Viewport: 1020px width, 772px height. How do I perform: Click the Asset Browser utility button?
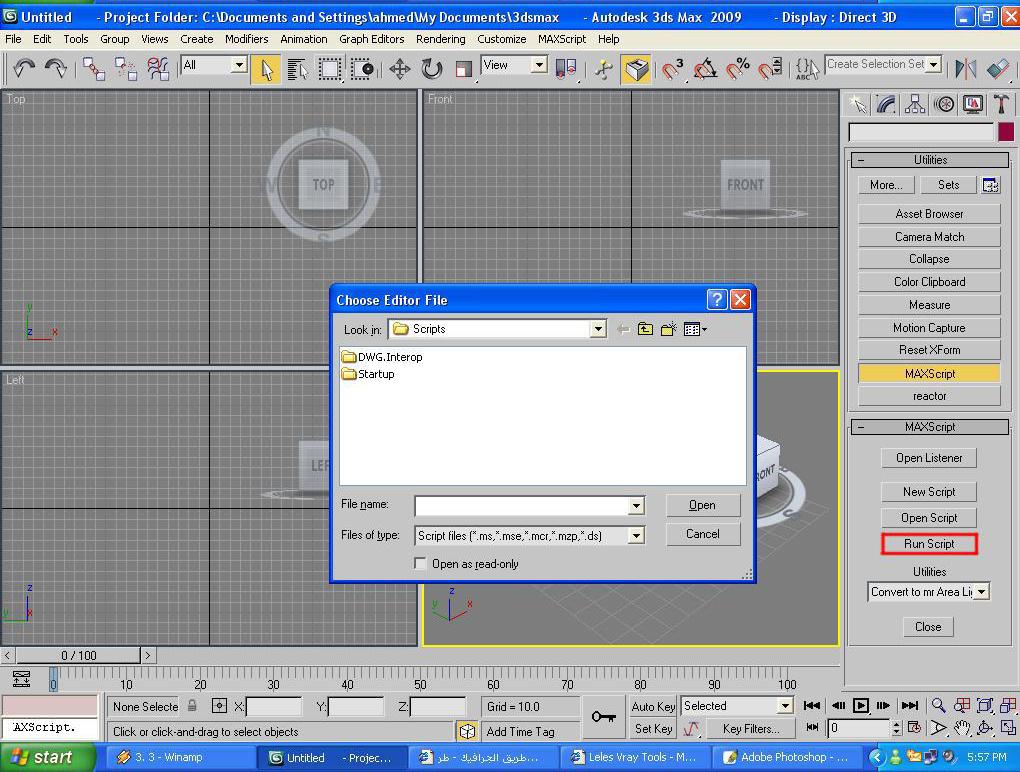[x=929, y=214]
